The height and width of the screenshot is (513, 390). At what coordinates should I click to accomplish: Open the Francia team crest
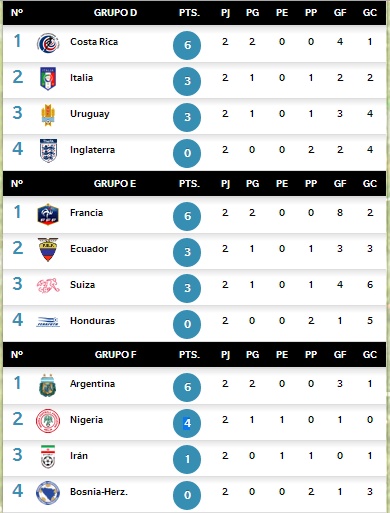pyautogui.click(x=48, y=214)
